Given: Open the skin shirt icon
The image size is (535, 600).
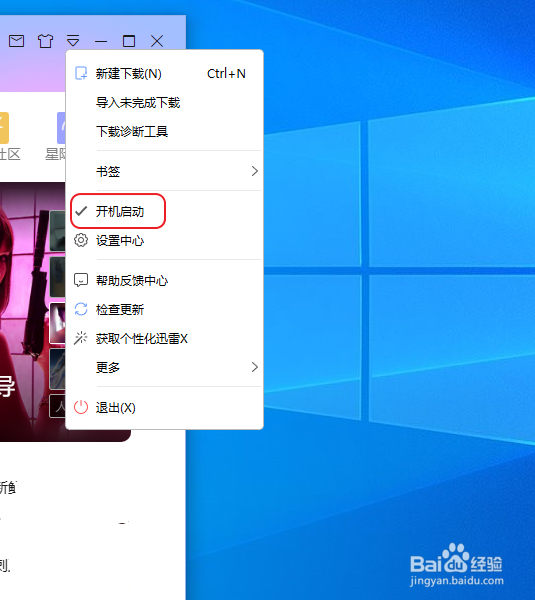Looking at the screenshot, I should [45, 41].
